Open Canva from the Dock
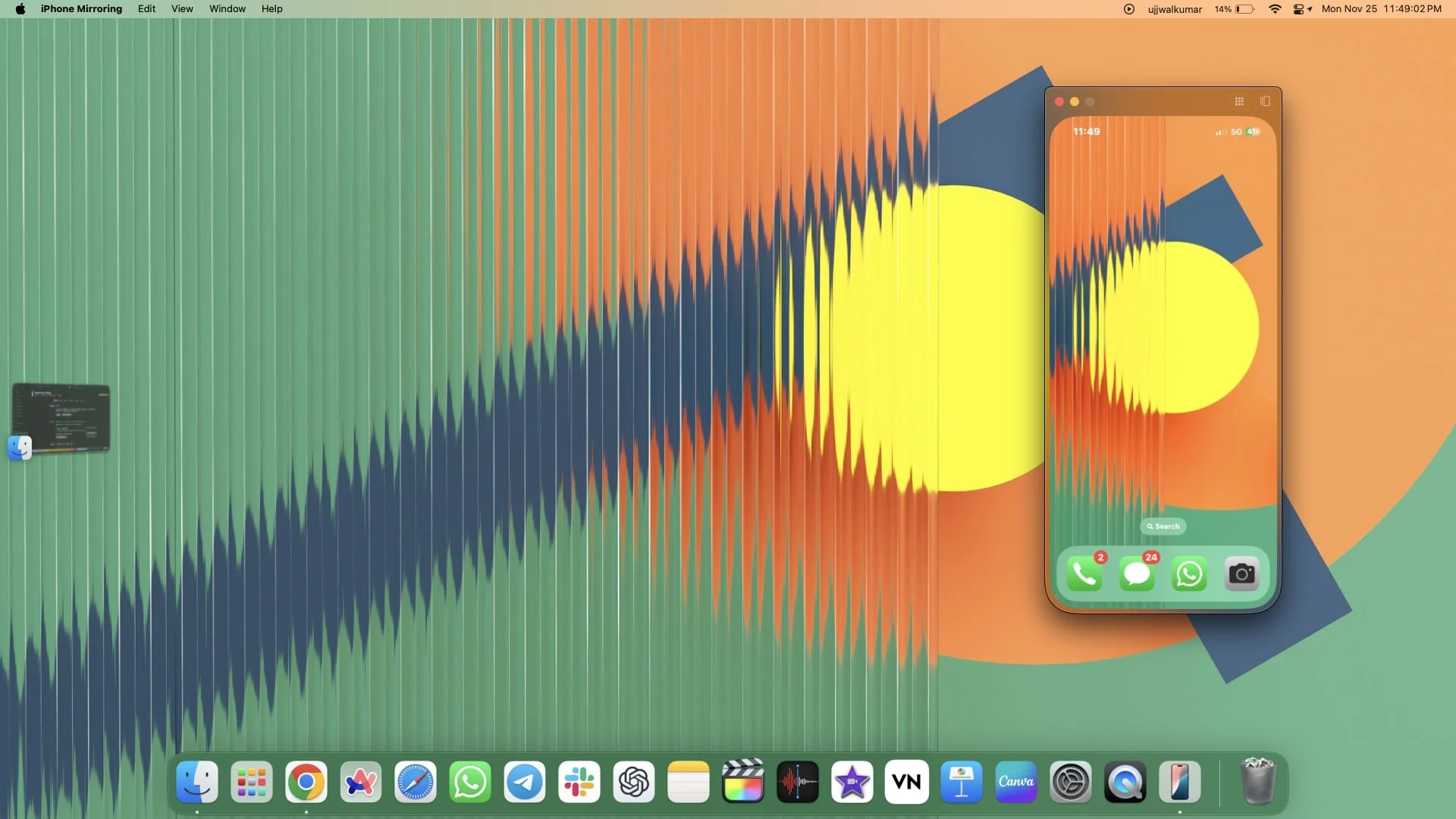This screenshot has width=1456, height=819. tap(1015, 782)
